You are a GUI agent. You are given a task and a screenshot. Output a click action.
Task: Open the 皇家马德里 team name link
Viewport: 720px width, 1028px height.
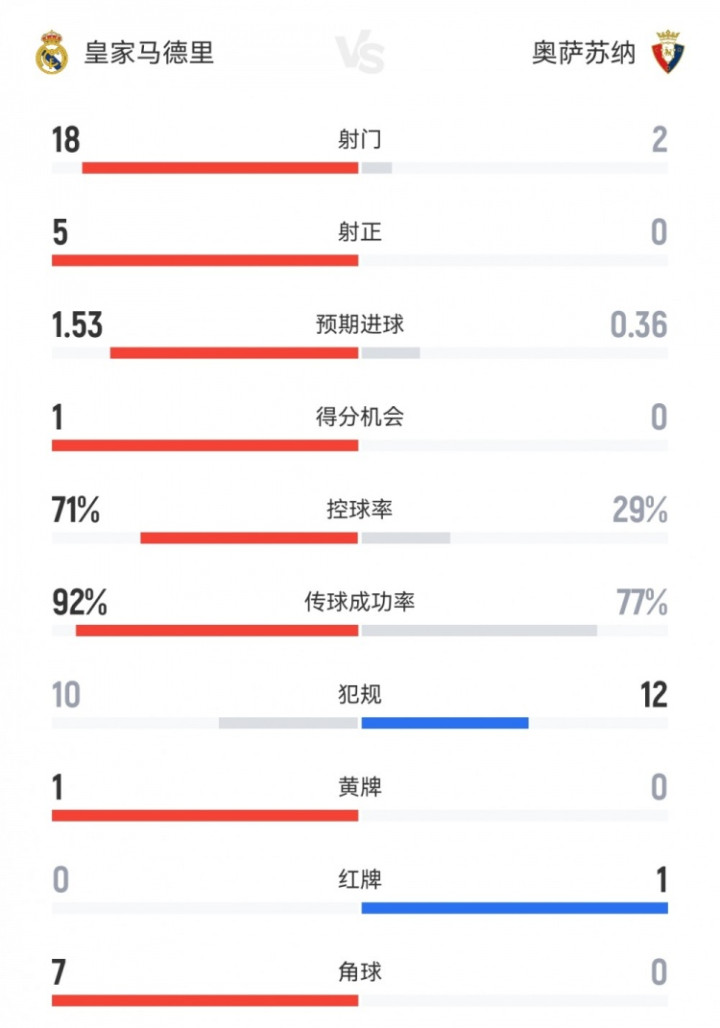(x=149, y=53)
